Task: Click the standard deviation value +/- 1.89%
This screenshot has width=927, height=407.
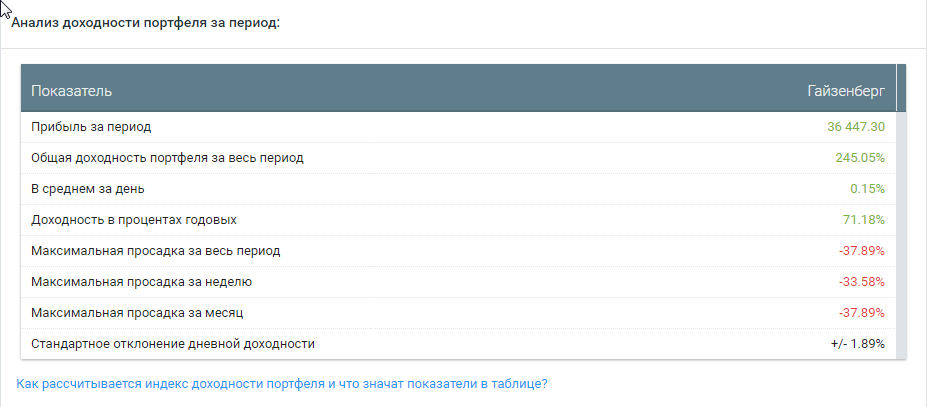Action: (857, 343)
